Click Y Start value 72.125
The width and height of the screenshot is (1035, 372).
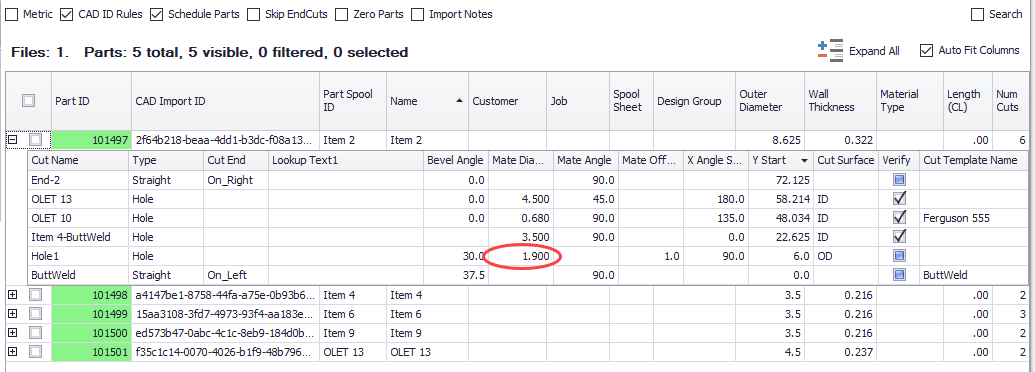pos(780,179)
